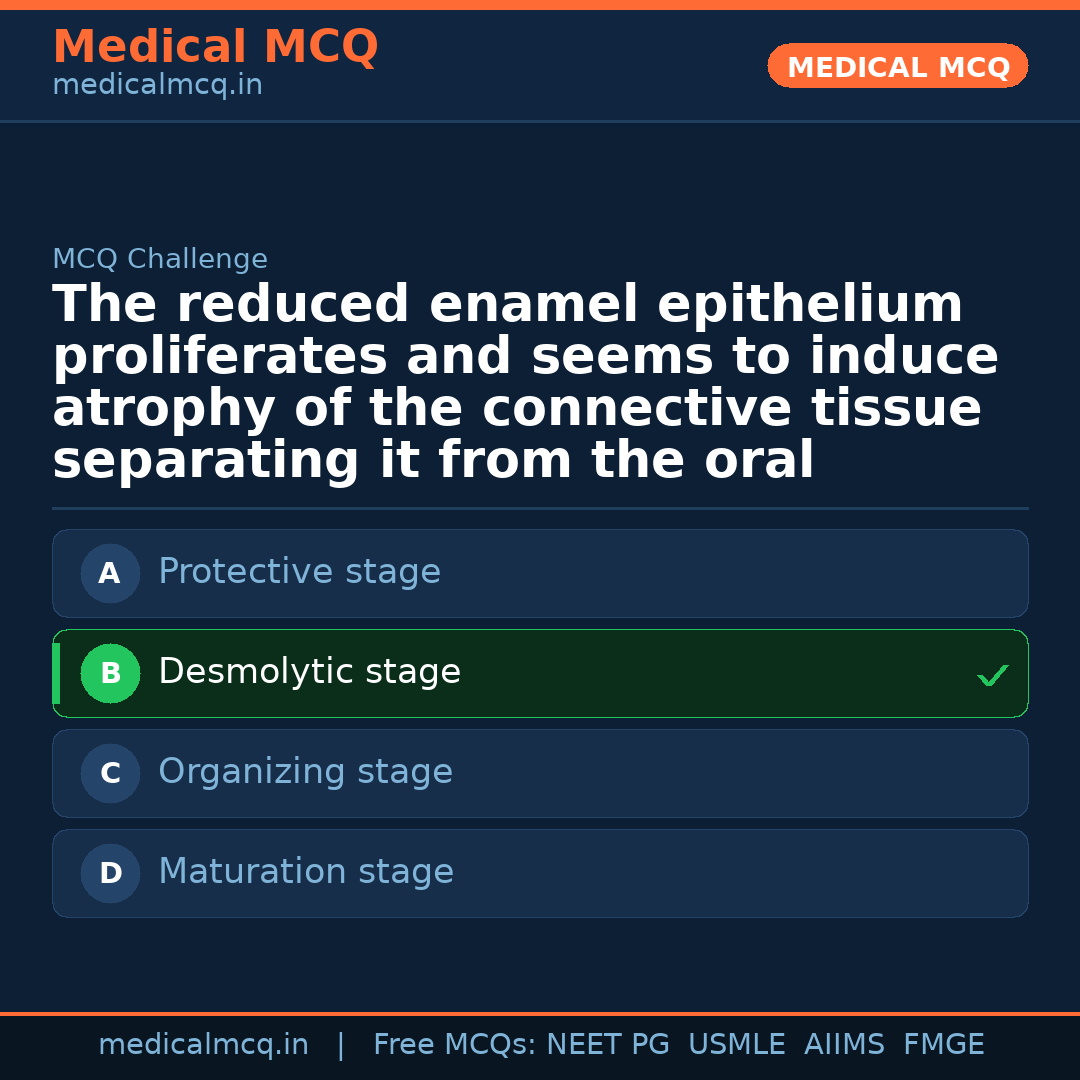Click the Desmolytic stage answer text

click(x=309, y=672)
